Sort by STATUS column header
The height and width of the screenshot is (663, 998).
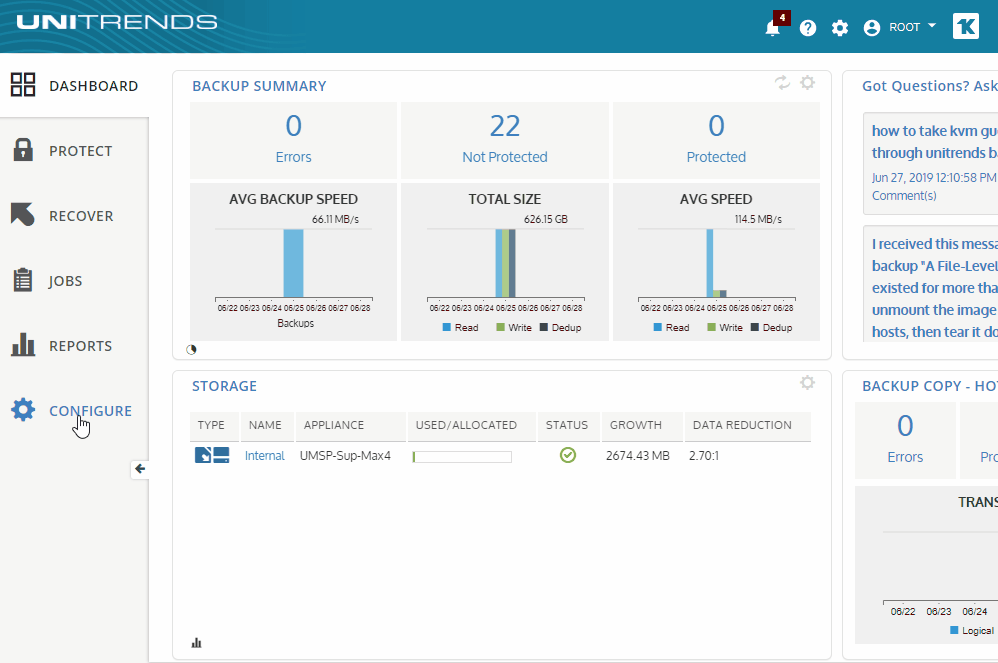[x=568, y=426]
